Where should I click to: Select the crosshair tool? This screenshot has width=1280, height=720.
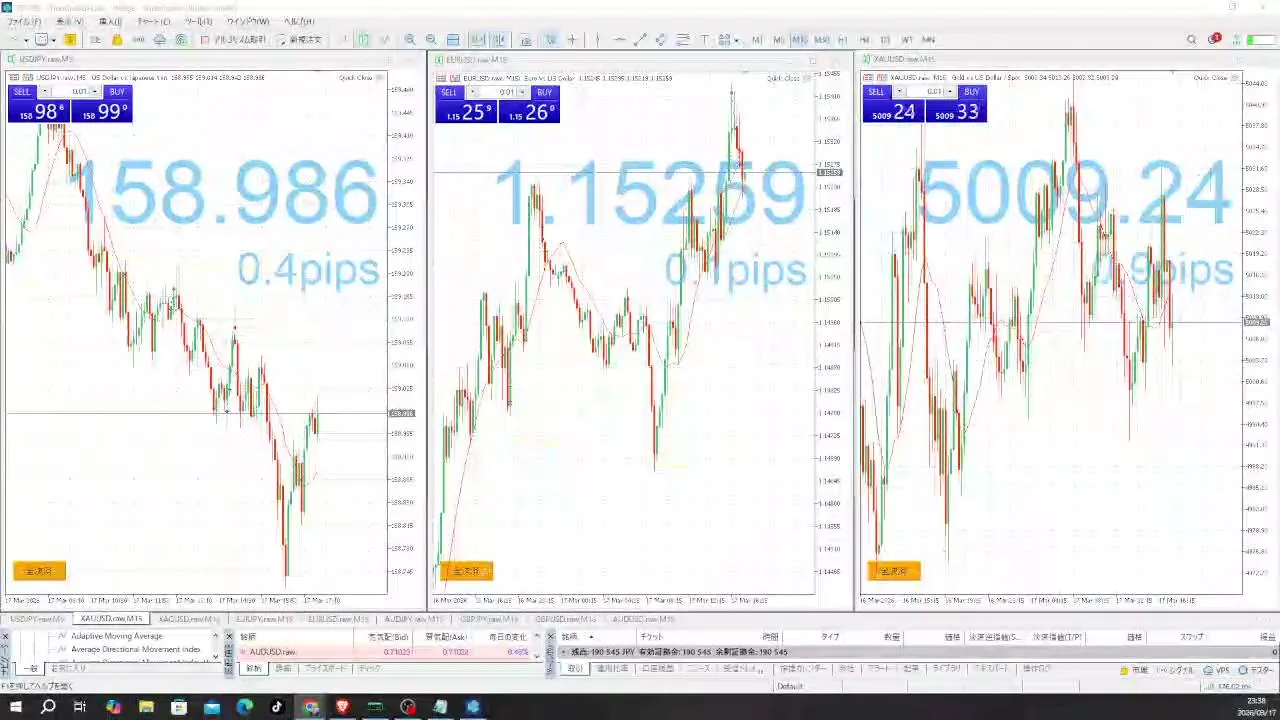click(x=572, y=40)
